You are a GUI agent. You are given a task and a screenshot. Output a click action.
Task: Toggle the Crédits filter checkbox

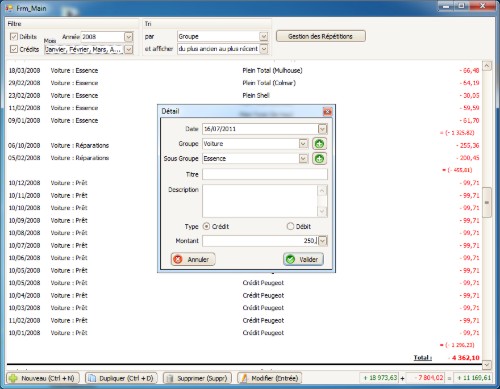(14, 49)
